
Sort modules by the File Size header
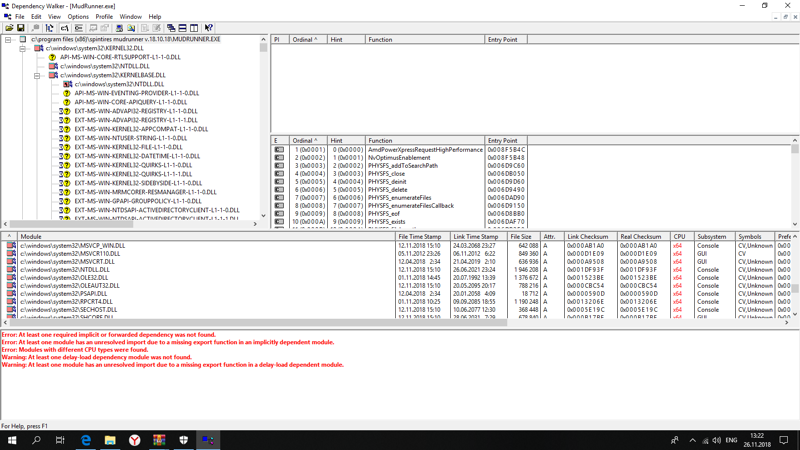tap(523, 237)
